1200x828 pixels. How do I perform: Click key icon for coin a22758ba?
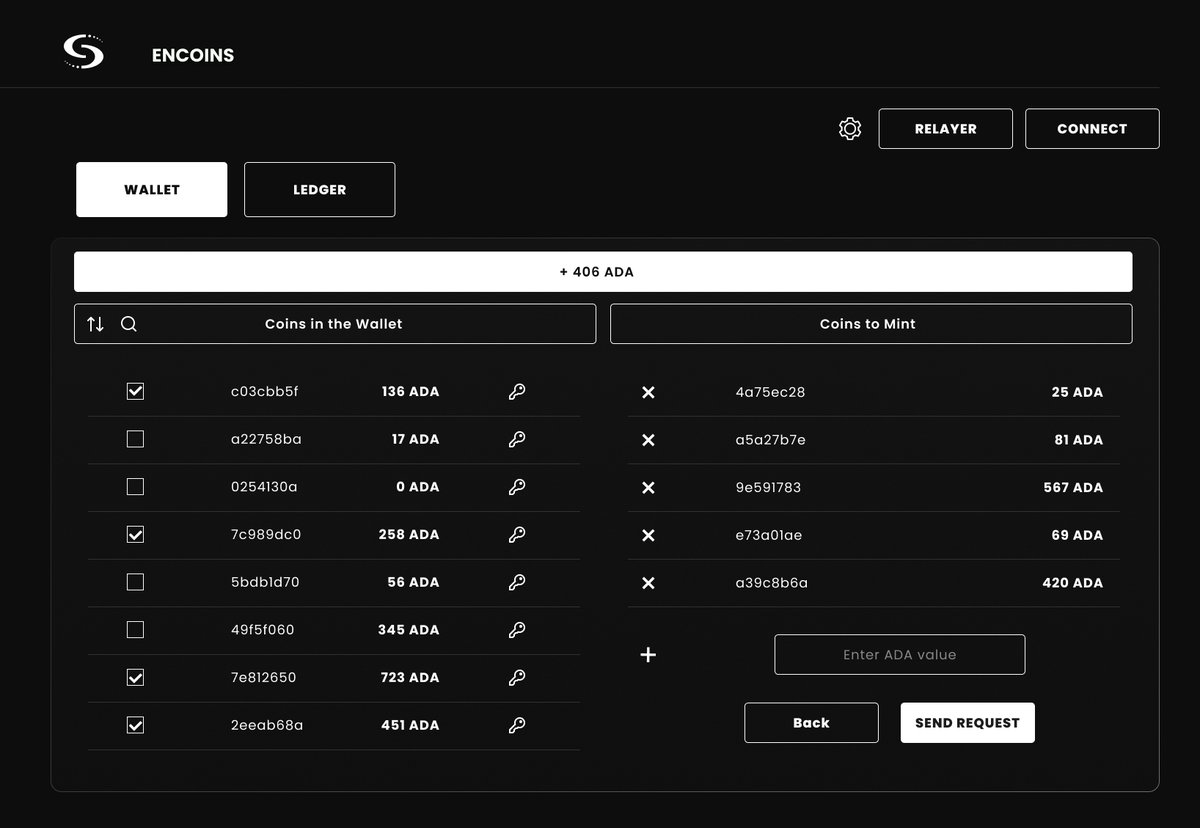[517, 439]
